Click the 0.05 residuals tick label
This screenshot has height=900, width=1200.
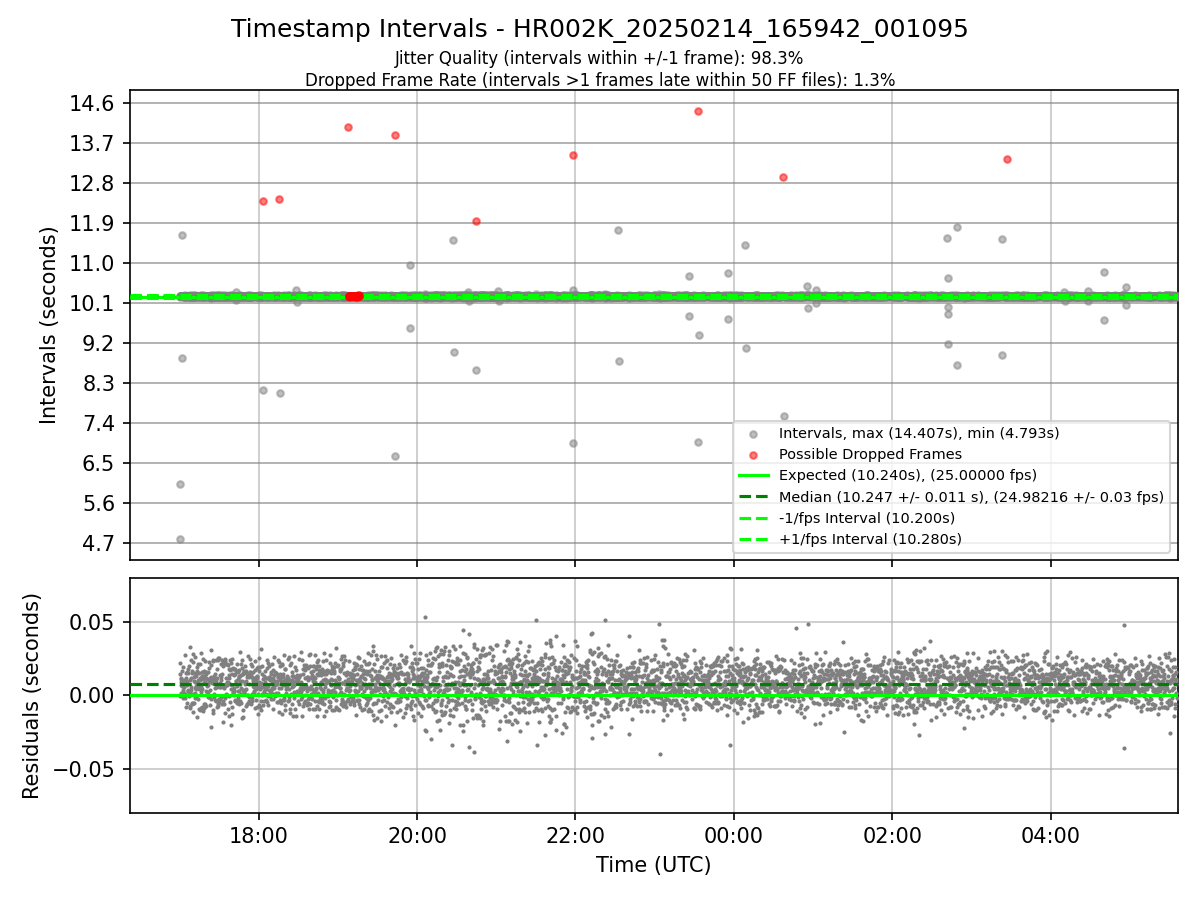tap(93, 622)
